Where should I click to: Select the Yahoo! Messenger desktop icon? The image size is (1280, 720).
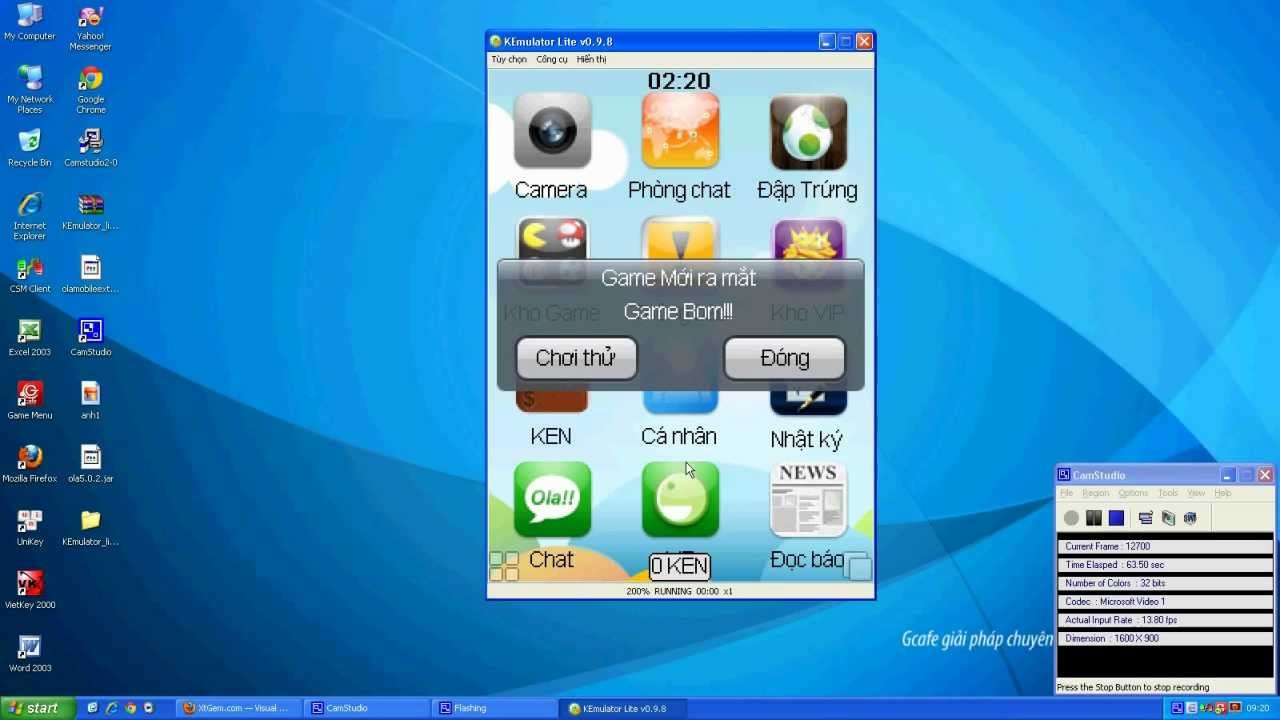coord(90,28)
